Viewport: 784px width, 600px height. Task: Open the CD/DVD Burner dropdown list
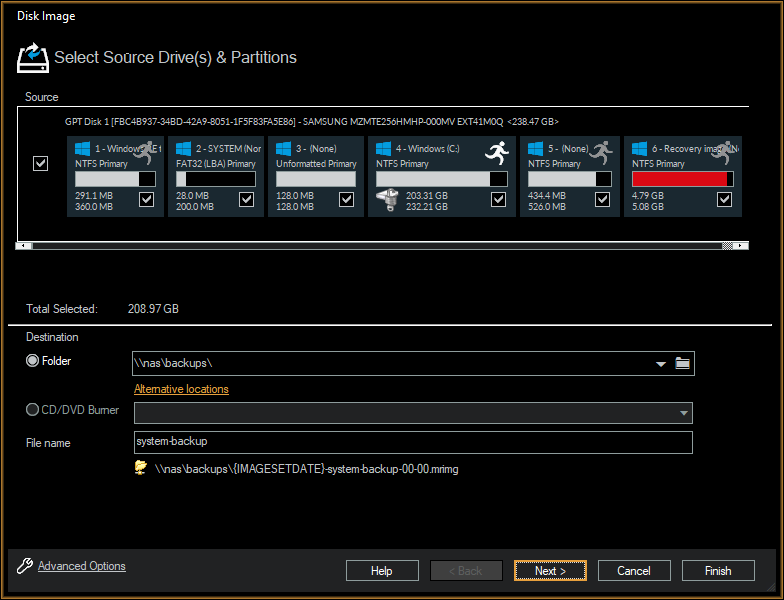click(x=684, y=413)
